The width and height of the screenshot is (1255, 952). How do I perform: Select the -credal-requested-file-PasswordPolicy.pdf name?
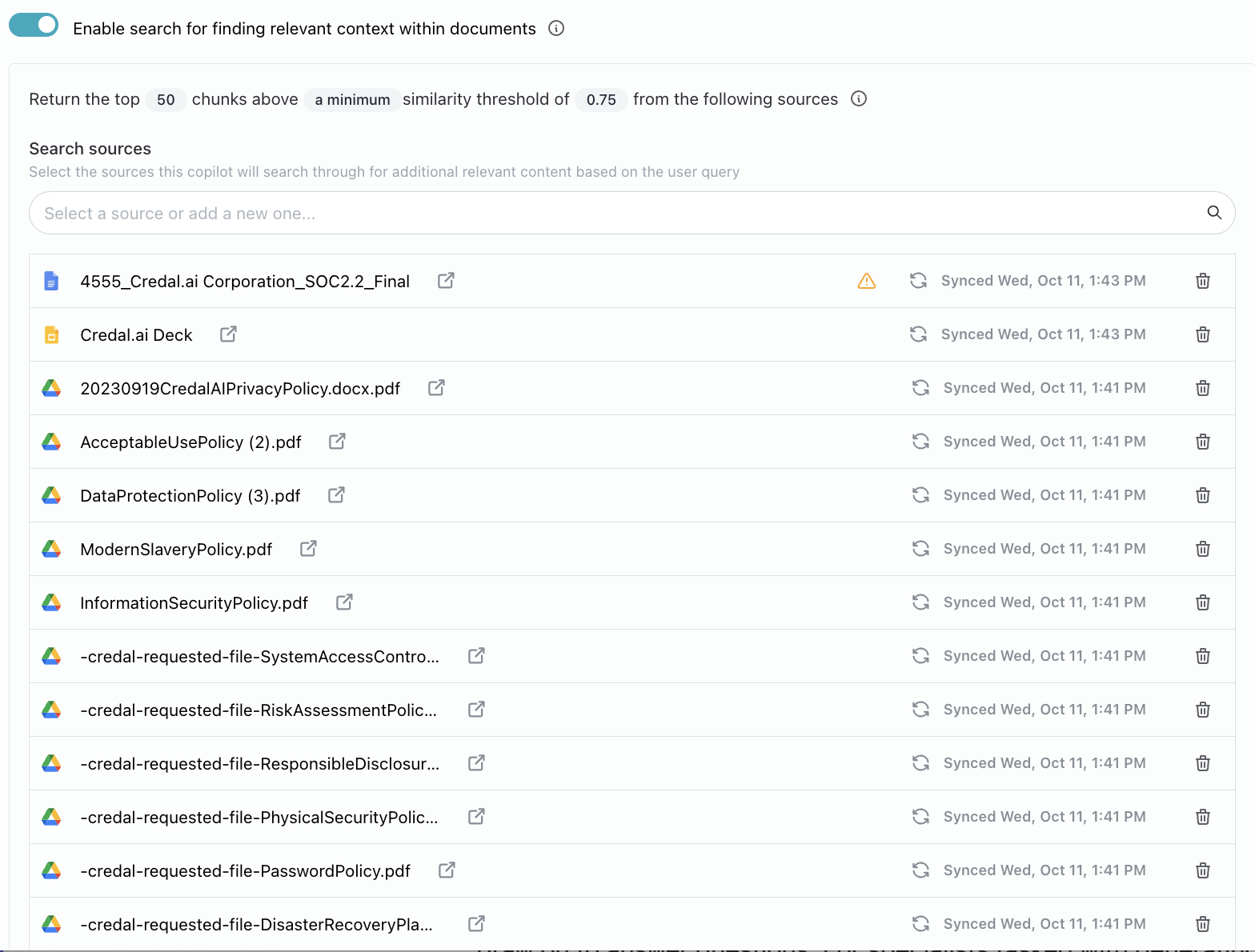tap(246, 871)
